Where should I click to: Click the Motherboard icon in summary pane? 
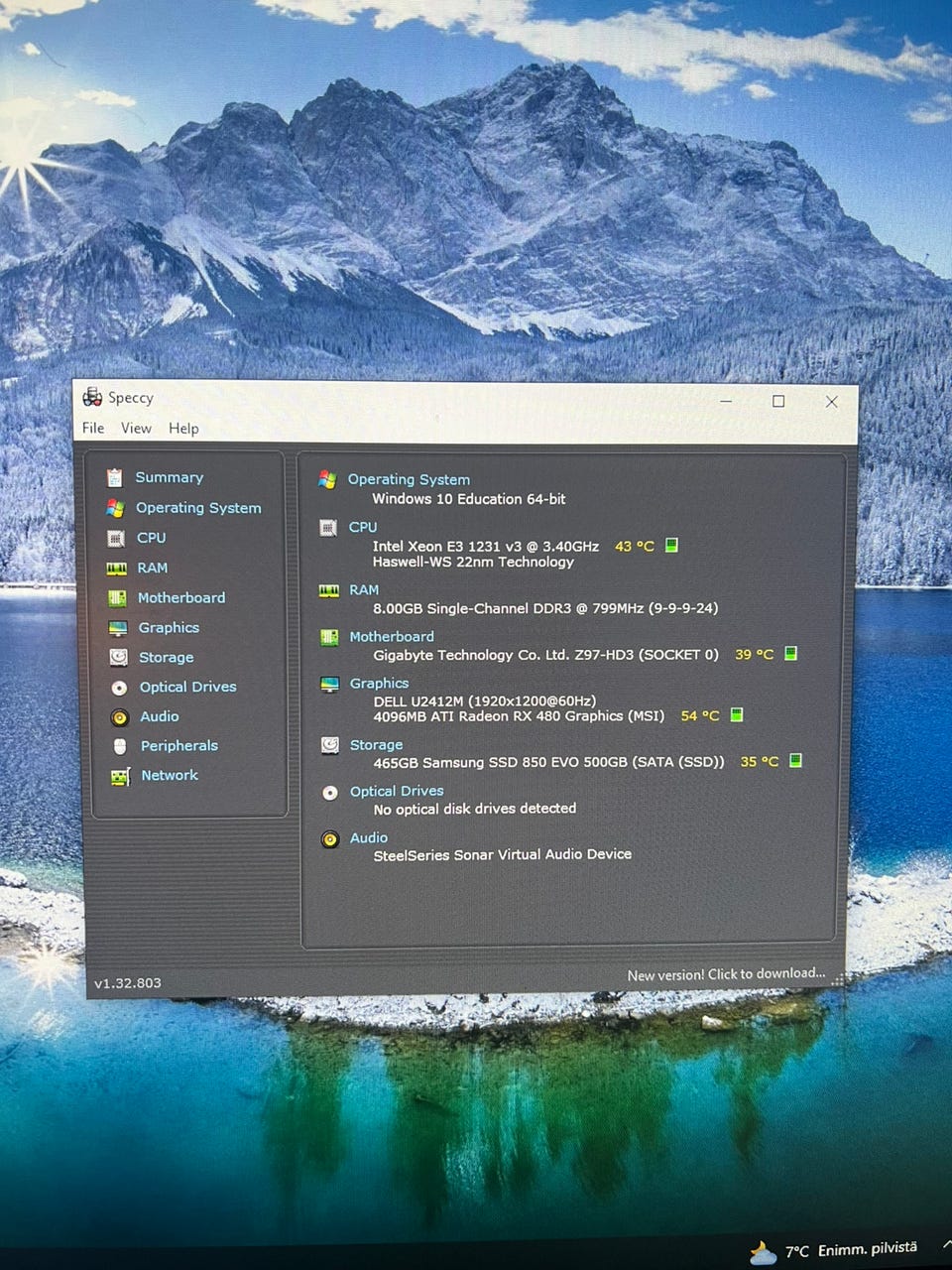(x=329, y=638)
